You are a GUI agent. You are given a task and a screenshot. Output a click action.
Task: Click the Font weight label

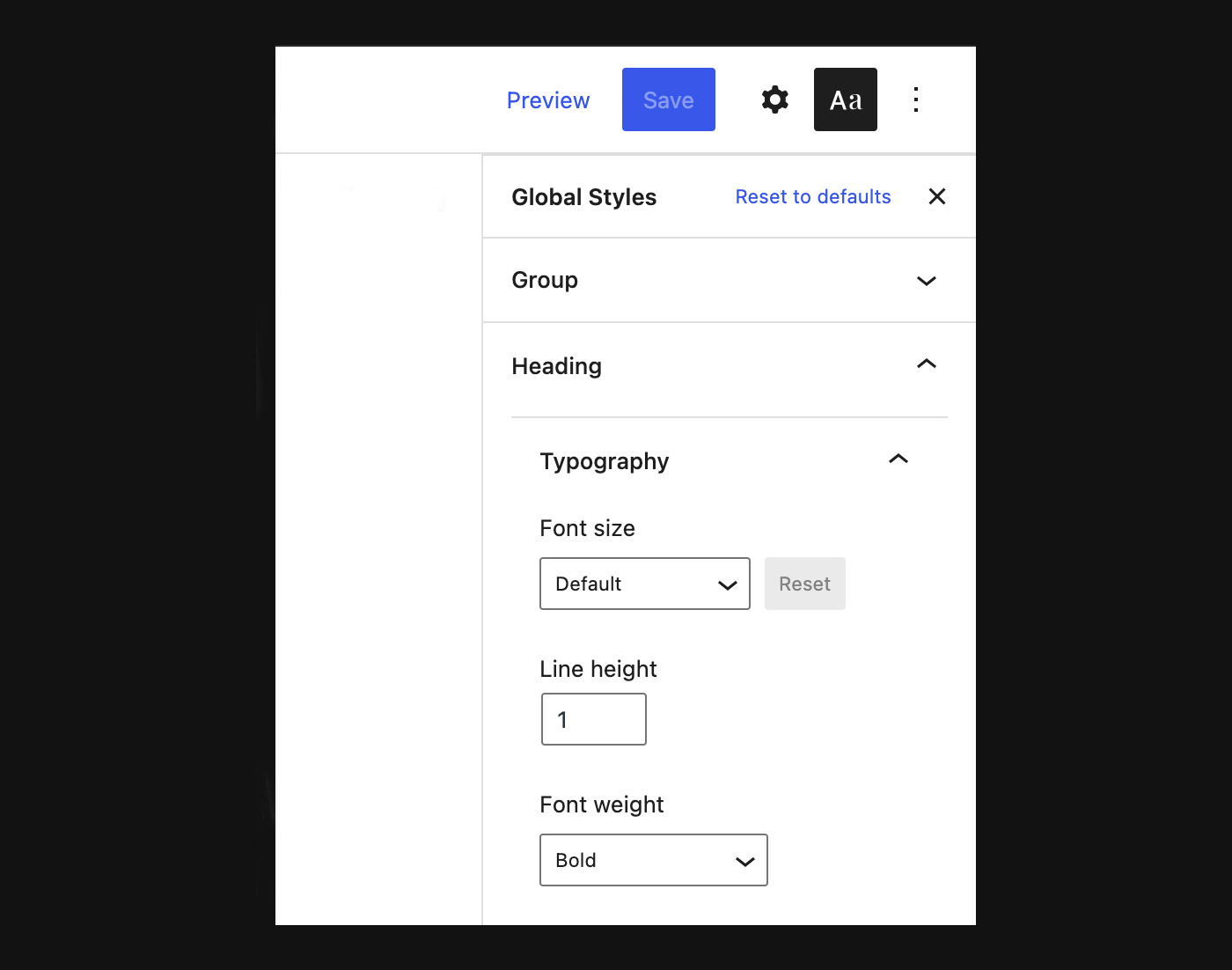[x=602, y=805]
